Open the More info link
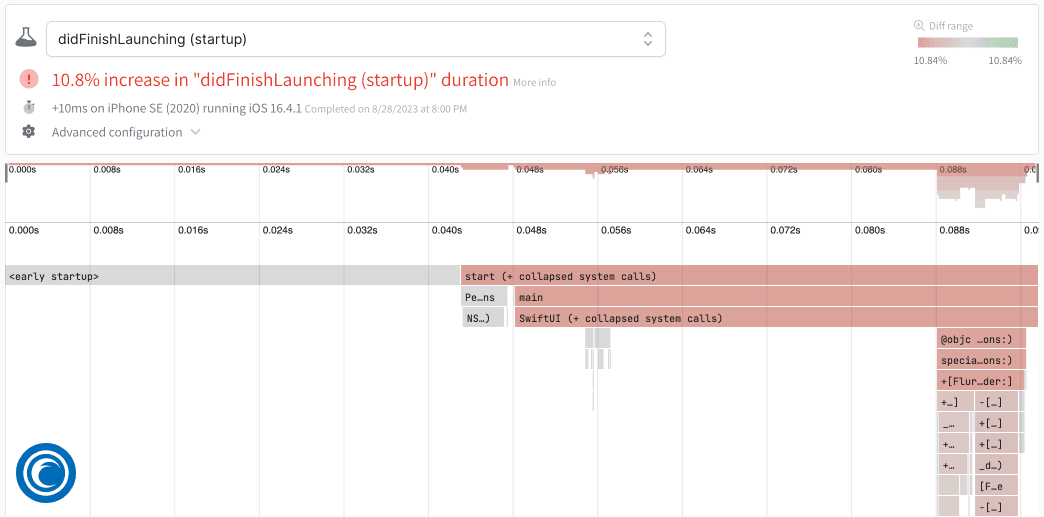This screenshot has width=1044, height=517. [x=534, y=82]
